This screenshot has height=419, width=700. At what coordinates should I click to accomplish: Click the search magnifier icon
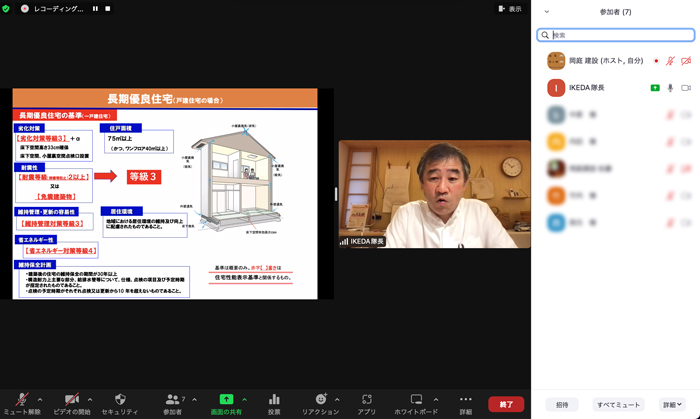coord(545,35)
